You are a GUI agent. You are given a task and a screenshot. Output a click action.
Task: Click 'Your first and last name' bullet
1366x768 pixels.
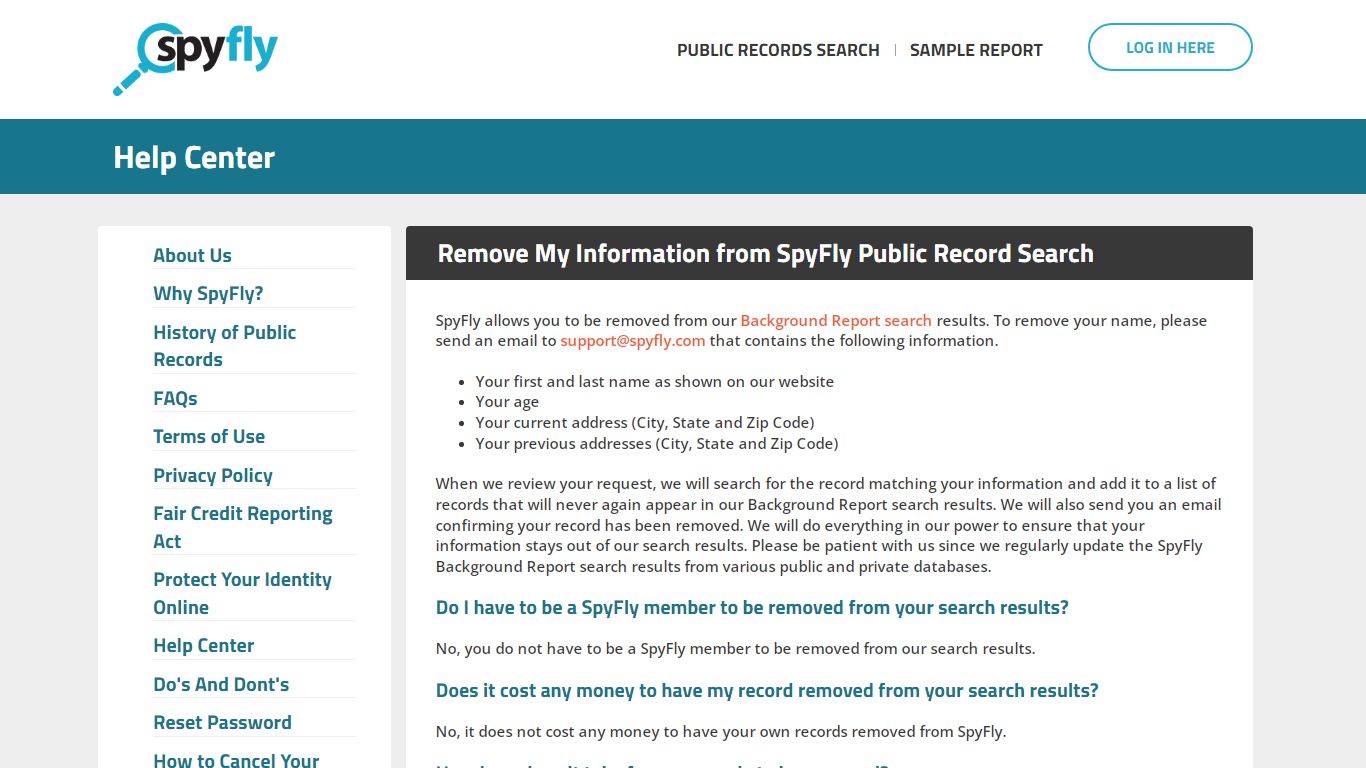(x=655, y=381)
